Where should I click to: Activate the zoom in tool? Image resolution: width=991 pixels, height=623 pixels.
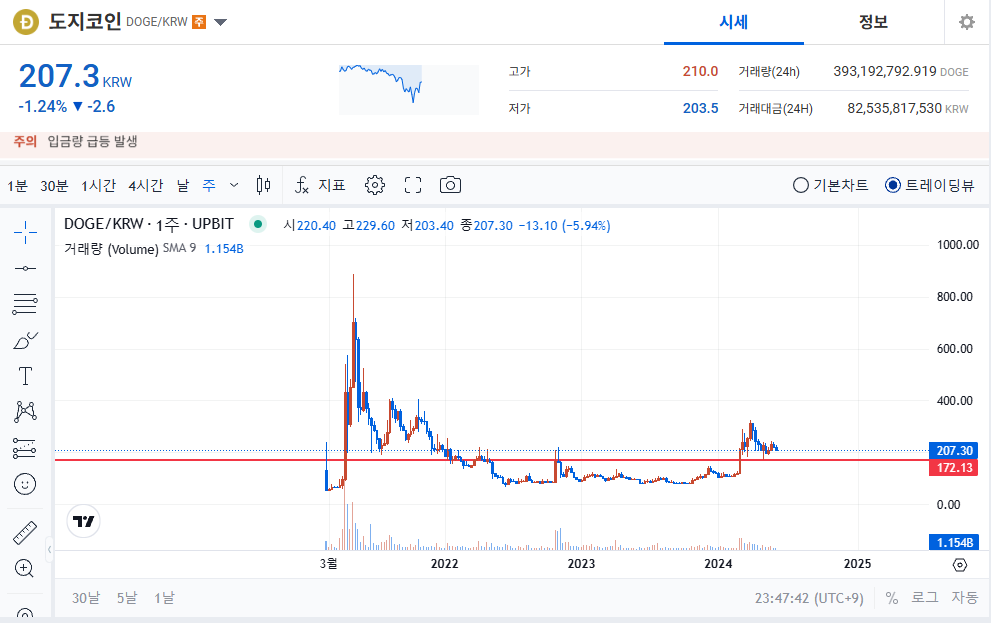[x=24, y=569]
